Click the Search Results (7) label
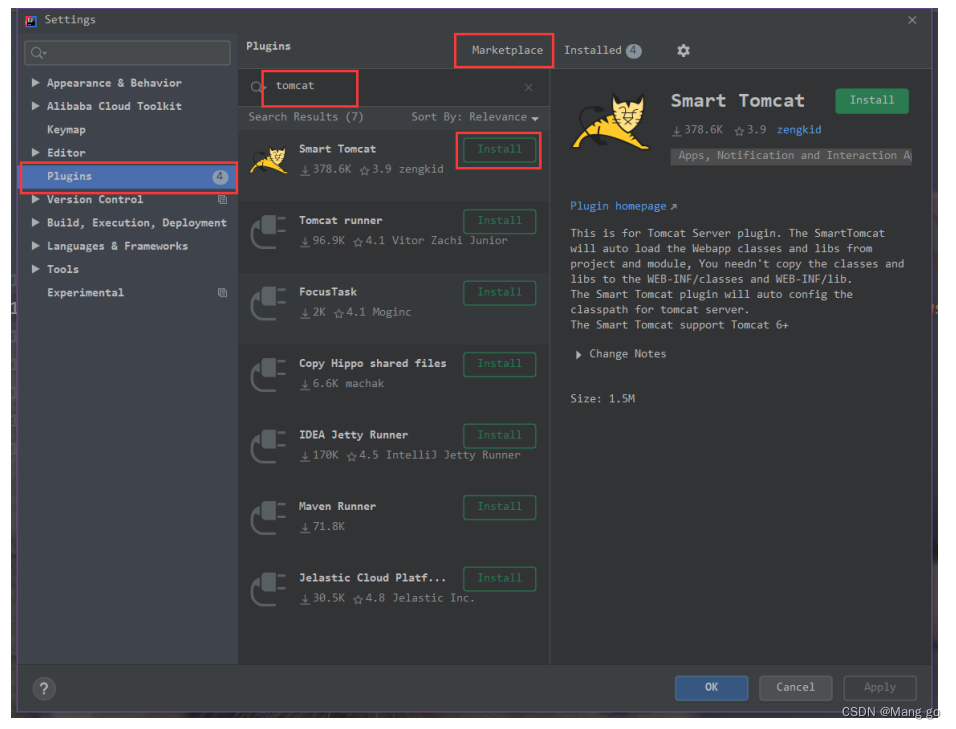The width and height of the screenshot is (956, 729). 305,117
